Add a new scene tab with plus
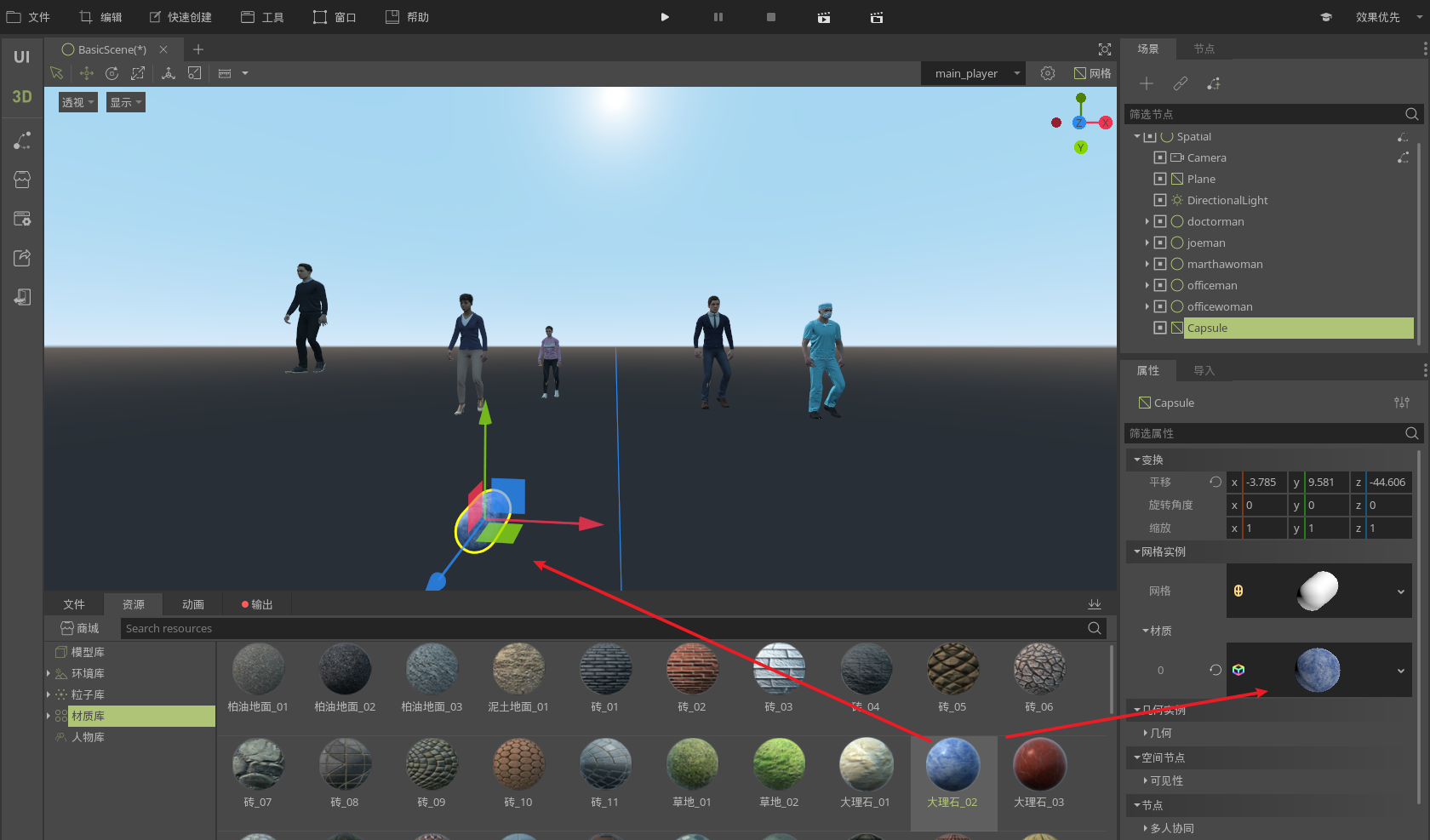The height and width of the screenshot is (840, 1430). click(x=198, y=49)
